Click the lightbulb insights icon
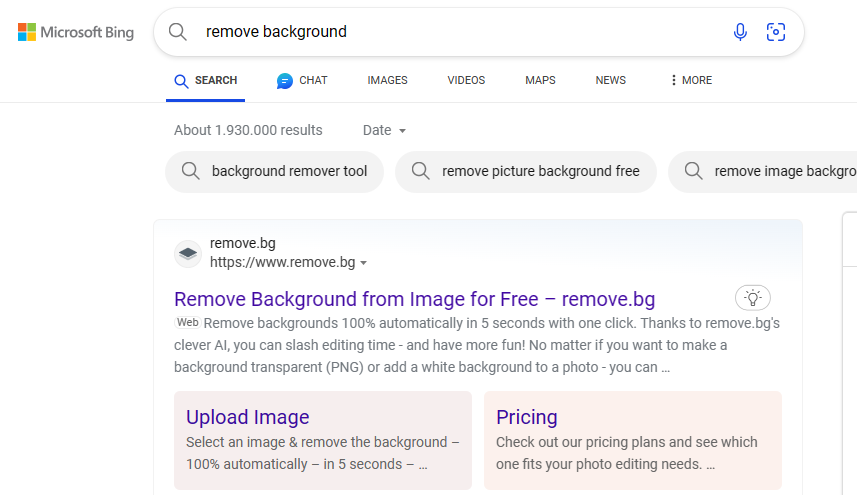Screen dimensions: 857x495 (753, 298)
